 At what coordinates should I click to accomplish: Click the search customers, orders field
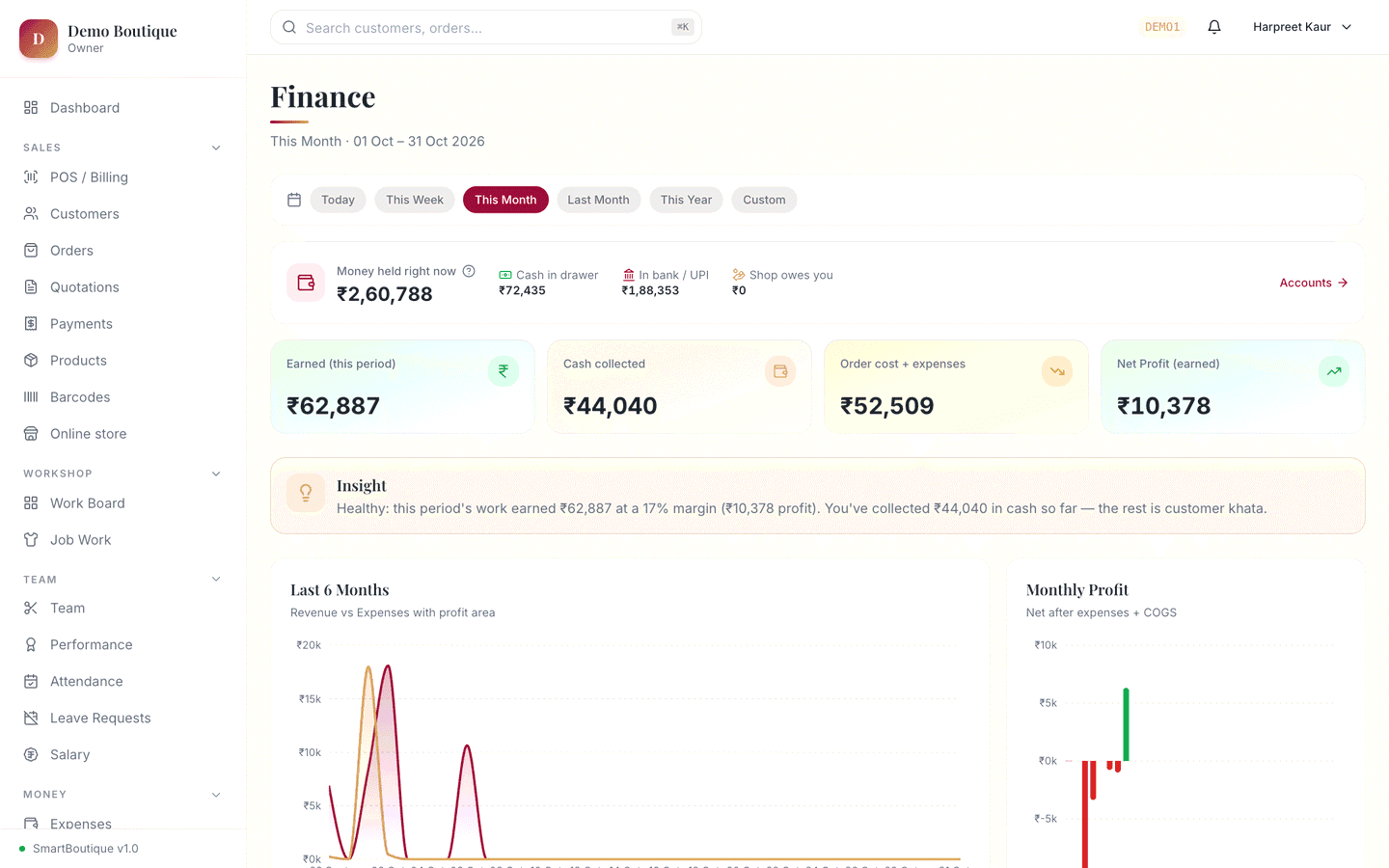[486, 27]
